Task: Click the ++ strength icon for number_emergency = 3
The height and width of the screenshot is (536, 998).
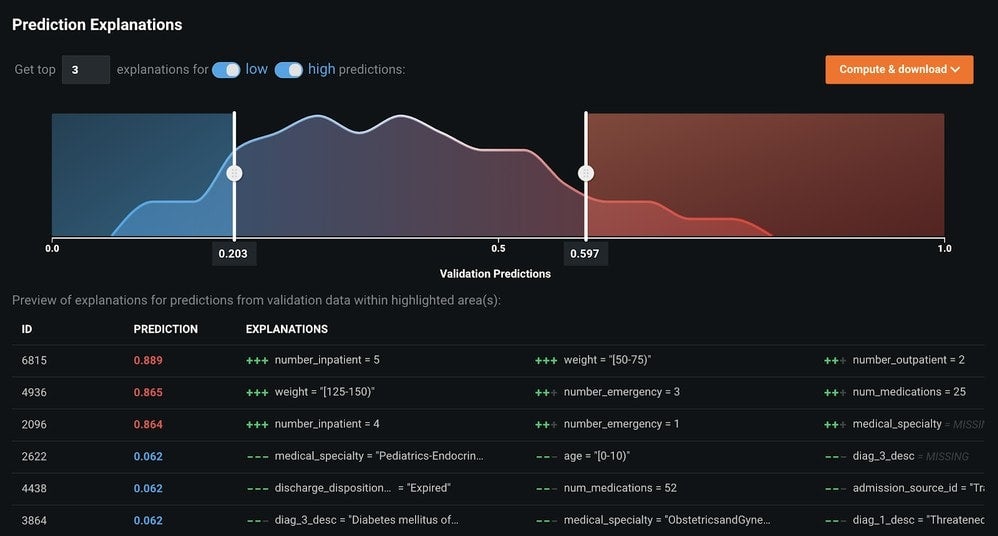Action: (x=546, y=392)
